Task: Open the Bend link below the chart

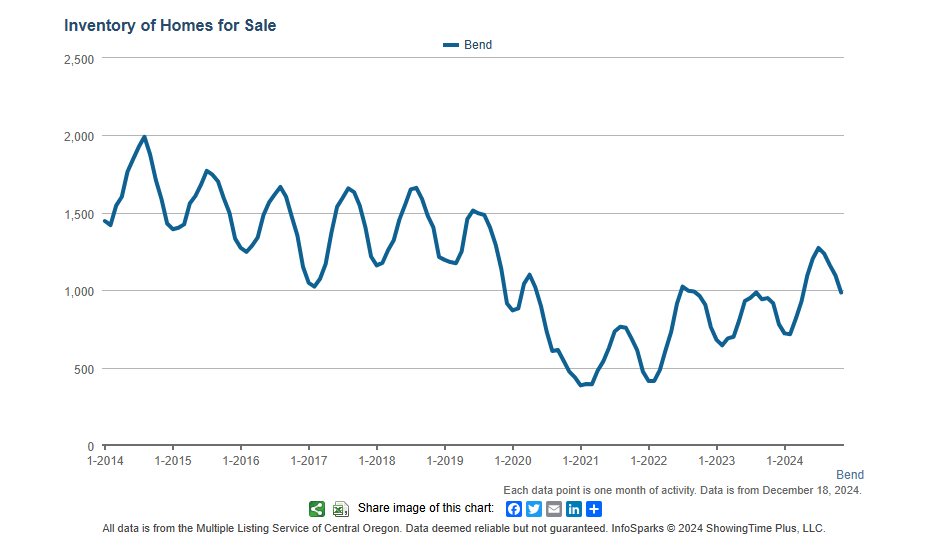Action: click(x=849, y=475)
